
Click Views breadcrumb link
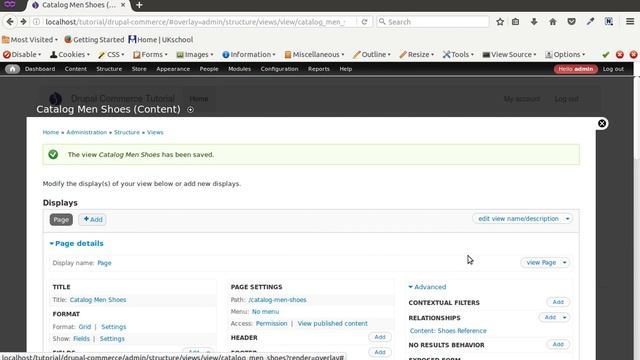[x=155, y=132]
